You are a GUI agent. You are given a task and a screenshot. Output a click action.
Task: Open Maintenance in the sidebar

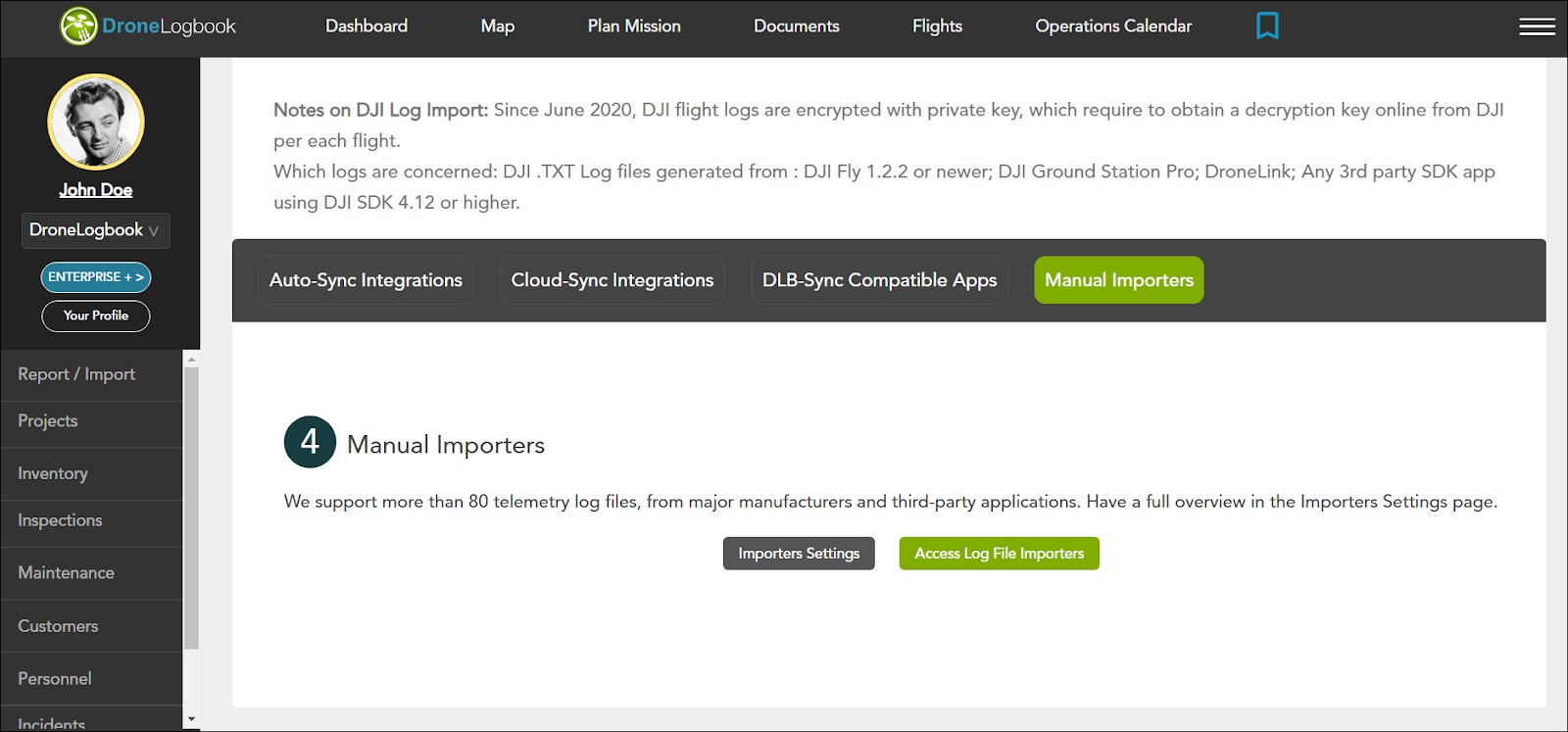click(x=91, y=573)
